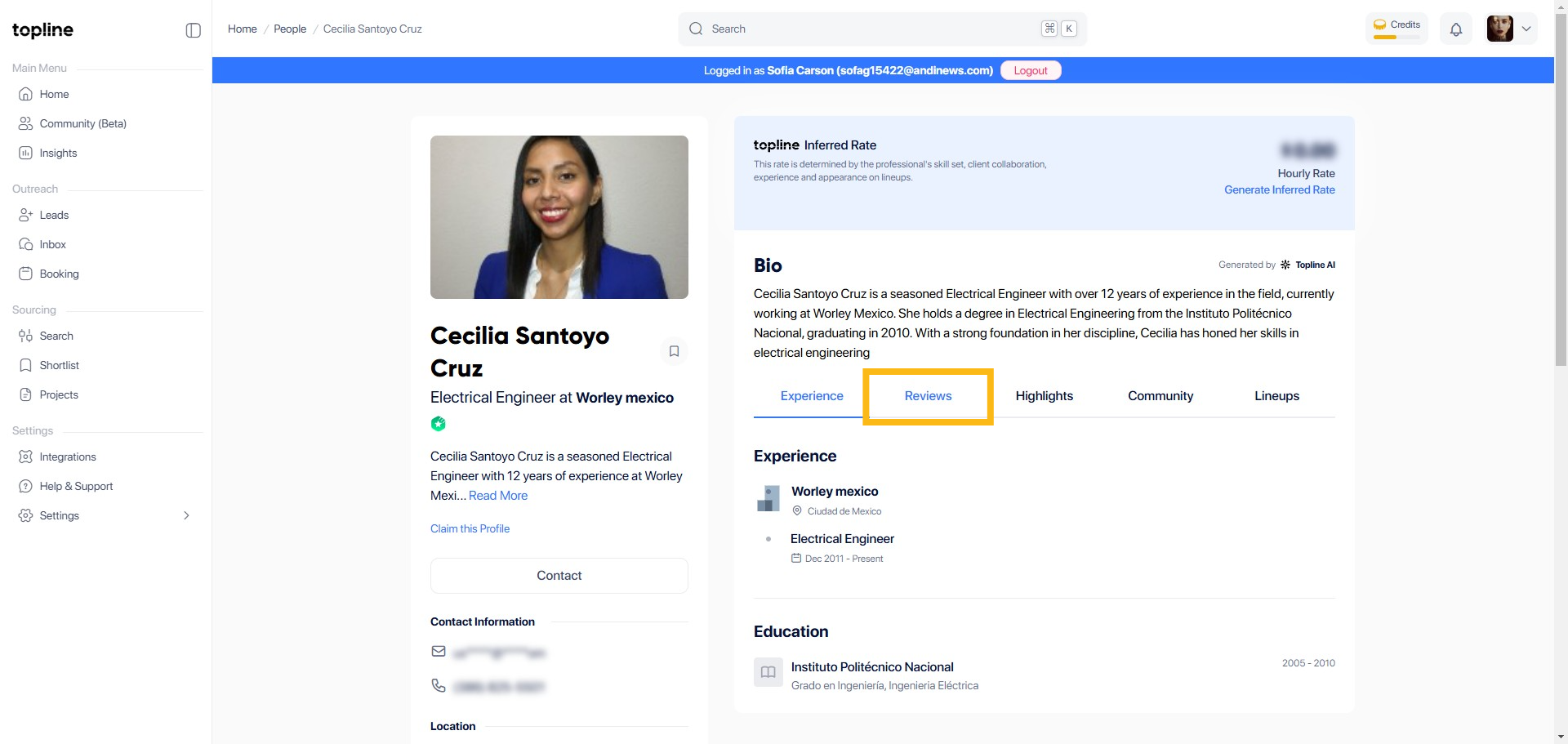Open the Shortlist page
This screenshot has height=744, width=1568.
coord(59,366)
